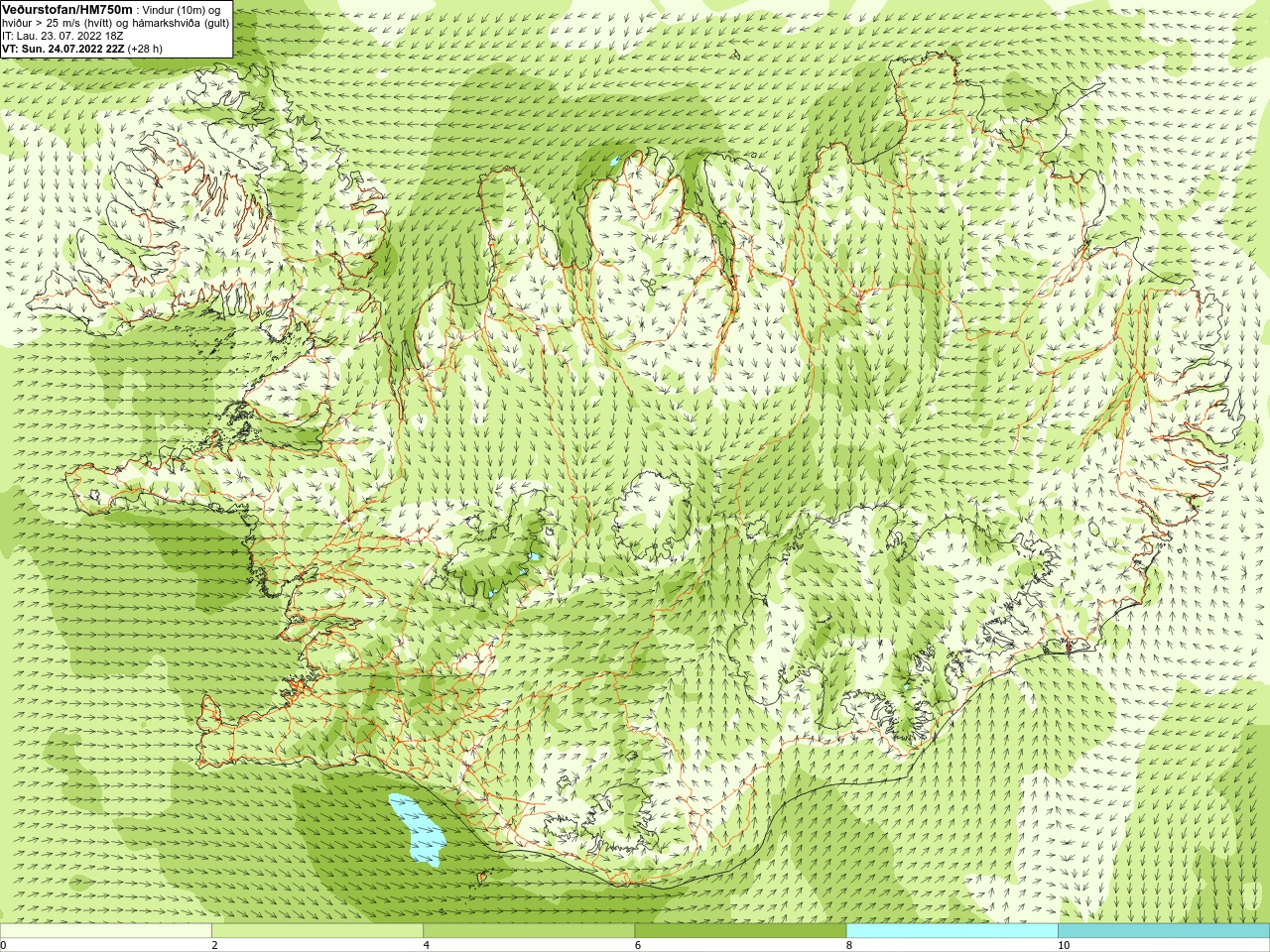Click the 8–10 m/s cyan legend band

pyautogui.click(x=952, y=931)
